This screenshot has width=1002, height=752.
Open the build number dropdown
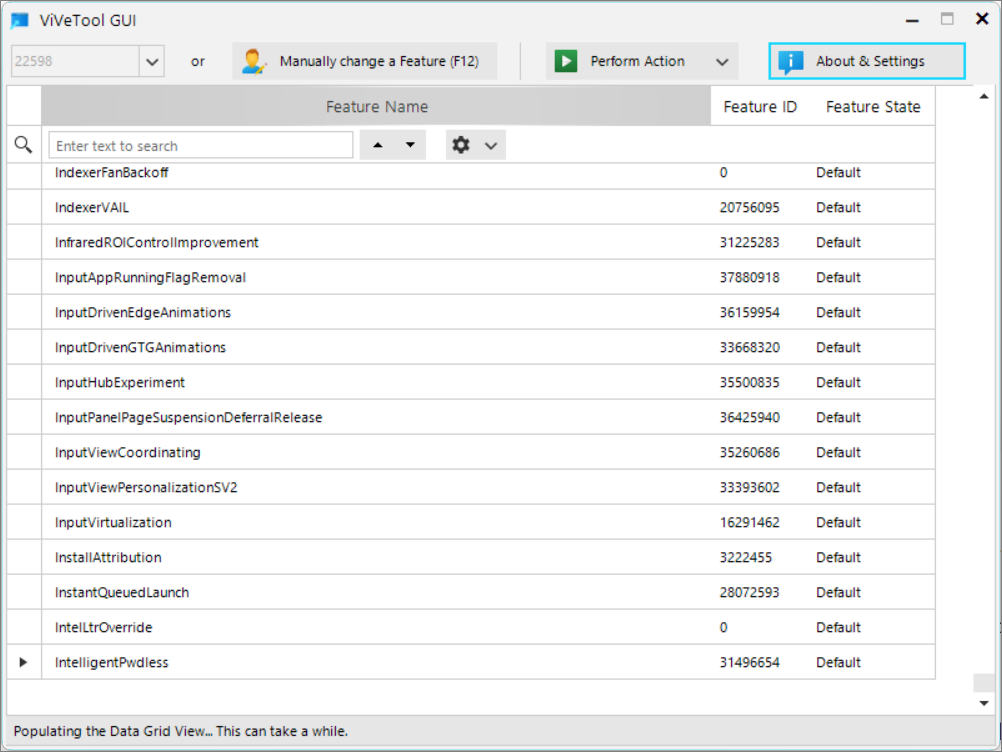[150, 61]
